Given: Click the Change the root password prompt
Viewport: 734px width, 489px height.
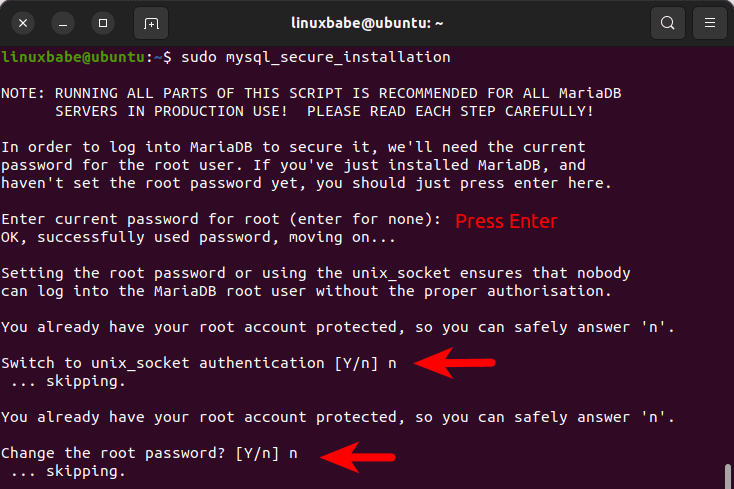Looking at the screenshot, I should click(x=149, y=453).
